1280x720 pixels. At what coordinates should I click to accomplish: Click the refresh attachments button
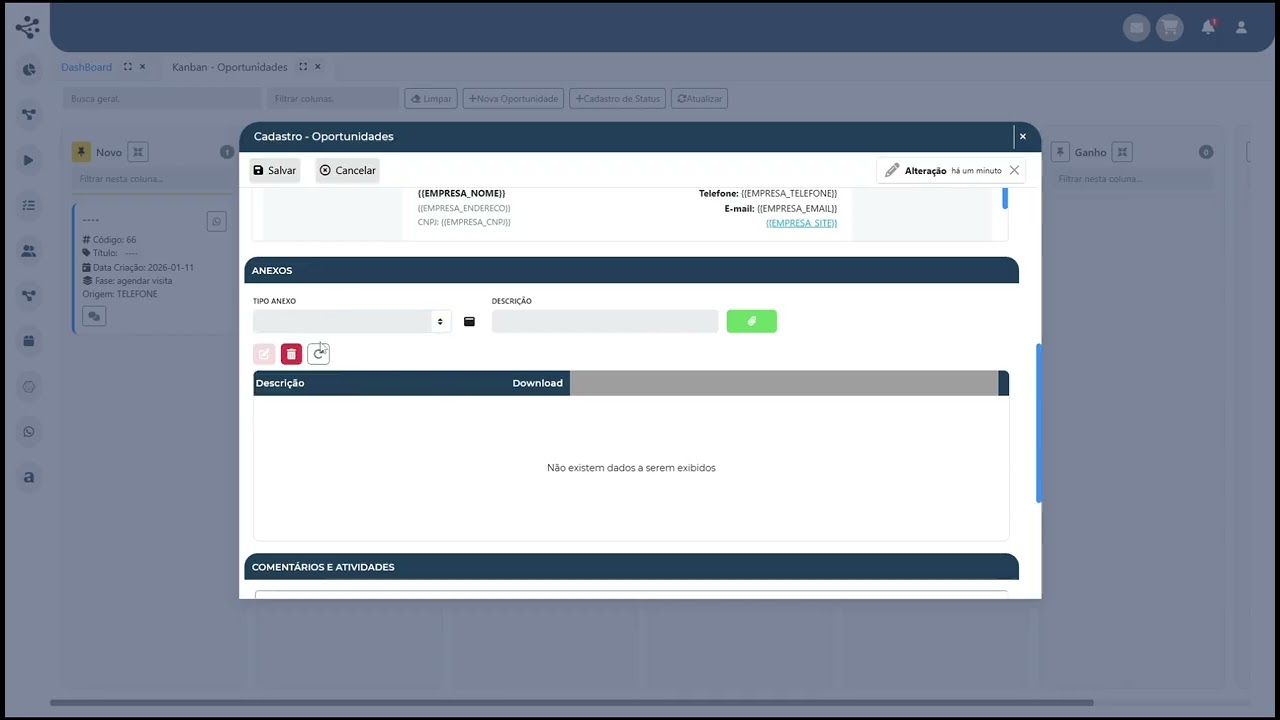click(x=318, y=354)
